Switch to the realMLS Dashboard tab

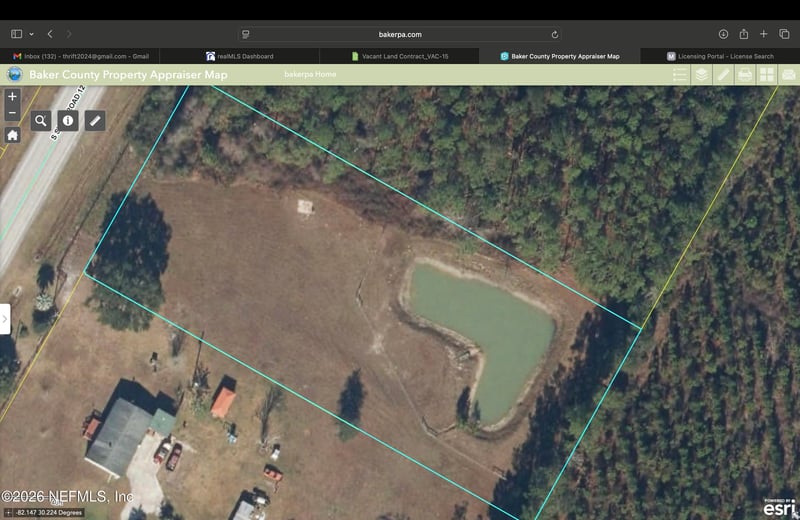240,56
